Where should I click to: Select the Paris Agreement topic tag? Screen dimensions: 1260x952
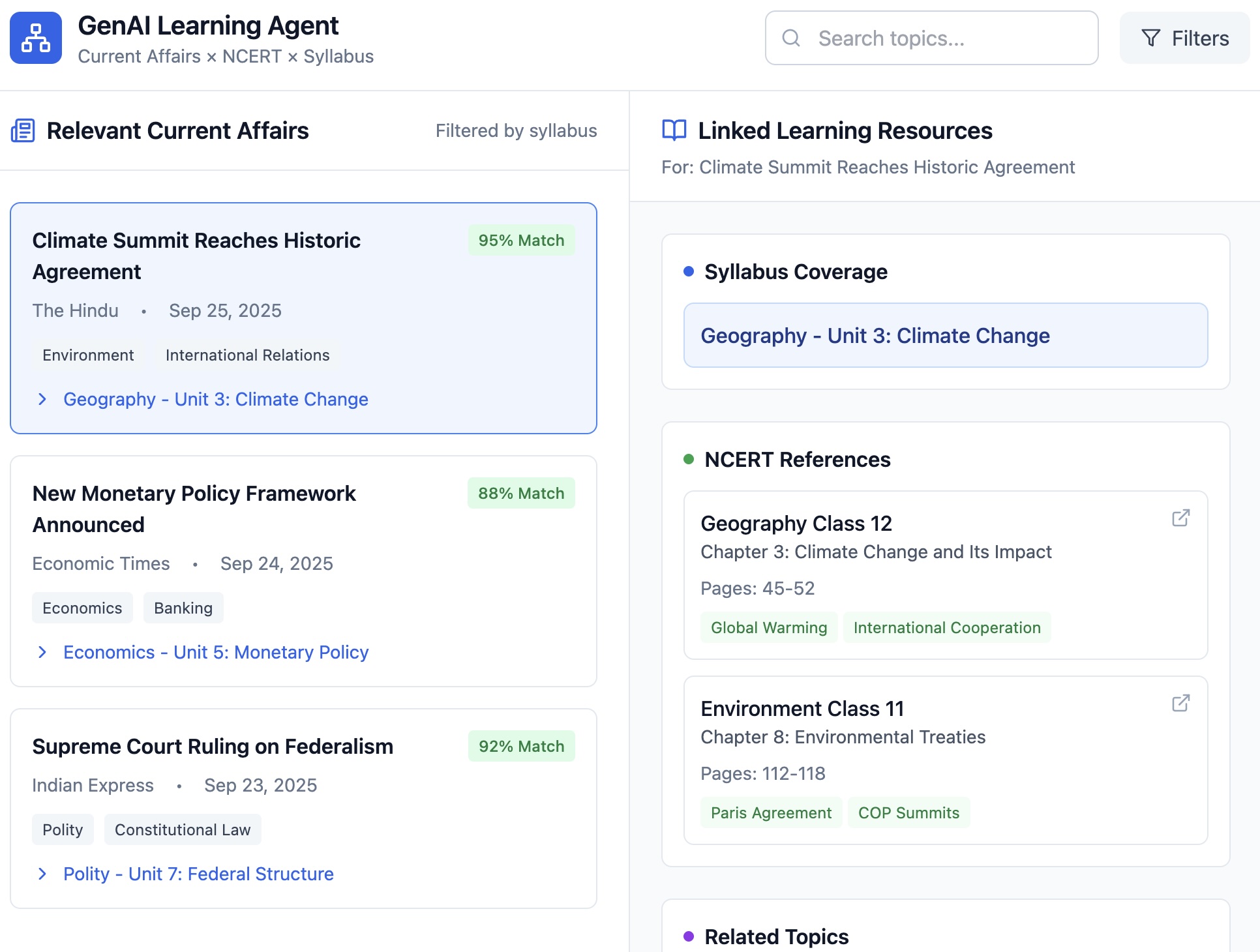[x=771, y=813]
